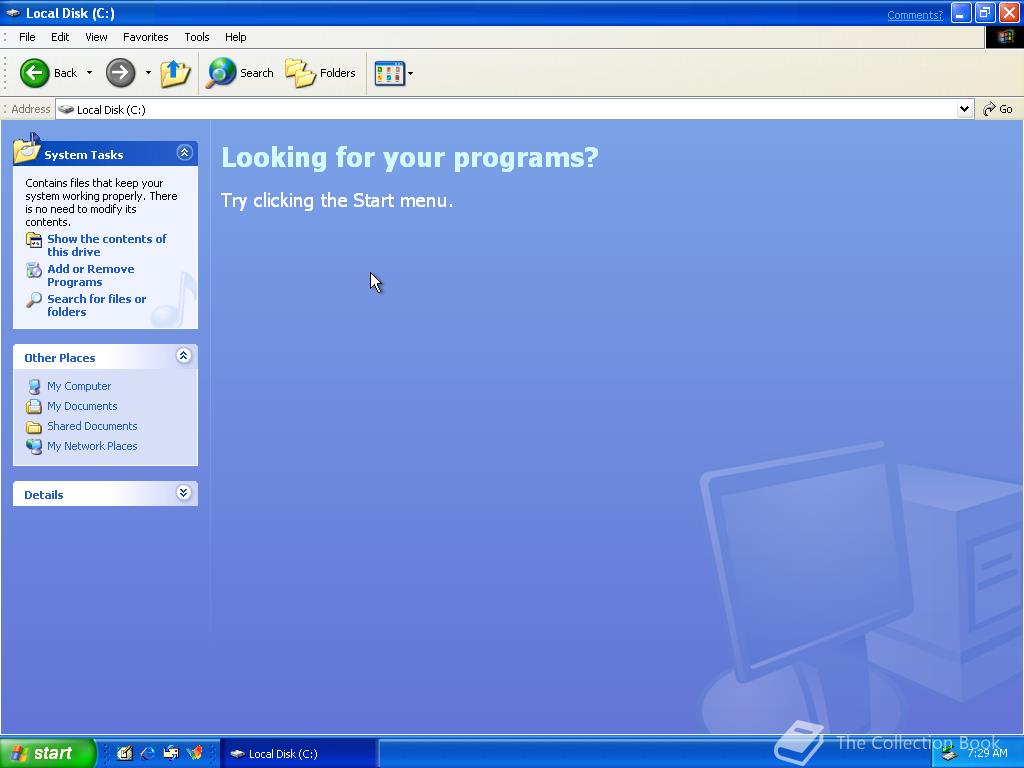Click the My Documents folder icon

click(x=34, y=406)
